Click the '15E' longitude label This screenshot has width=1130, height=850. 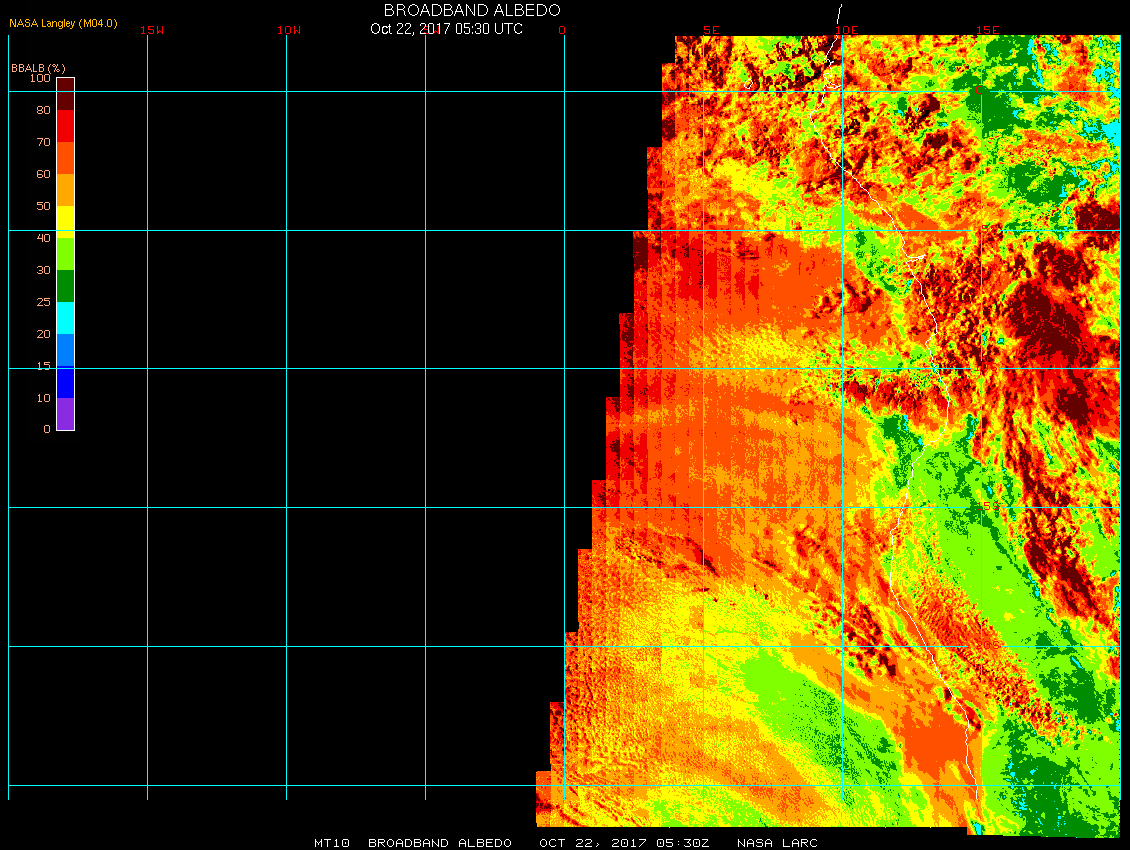point(987,30)
